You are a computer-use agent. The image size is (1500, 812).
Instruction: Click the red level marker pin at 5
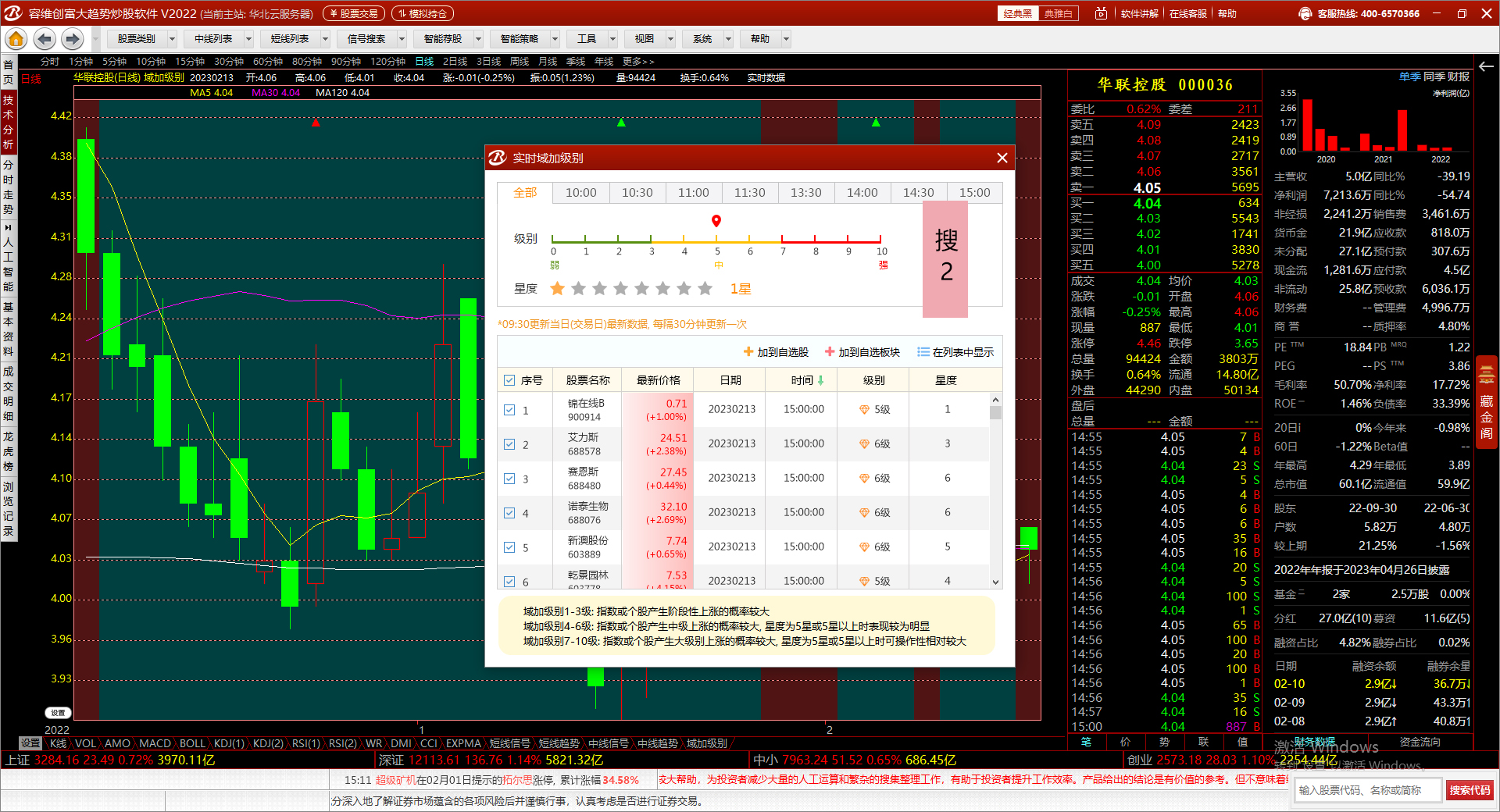point(716,221)
